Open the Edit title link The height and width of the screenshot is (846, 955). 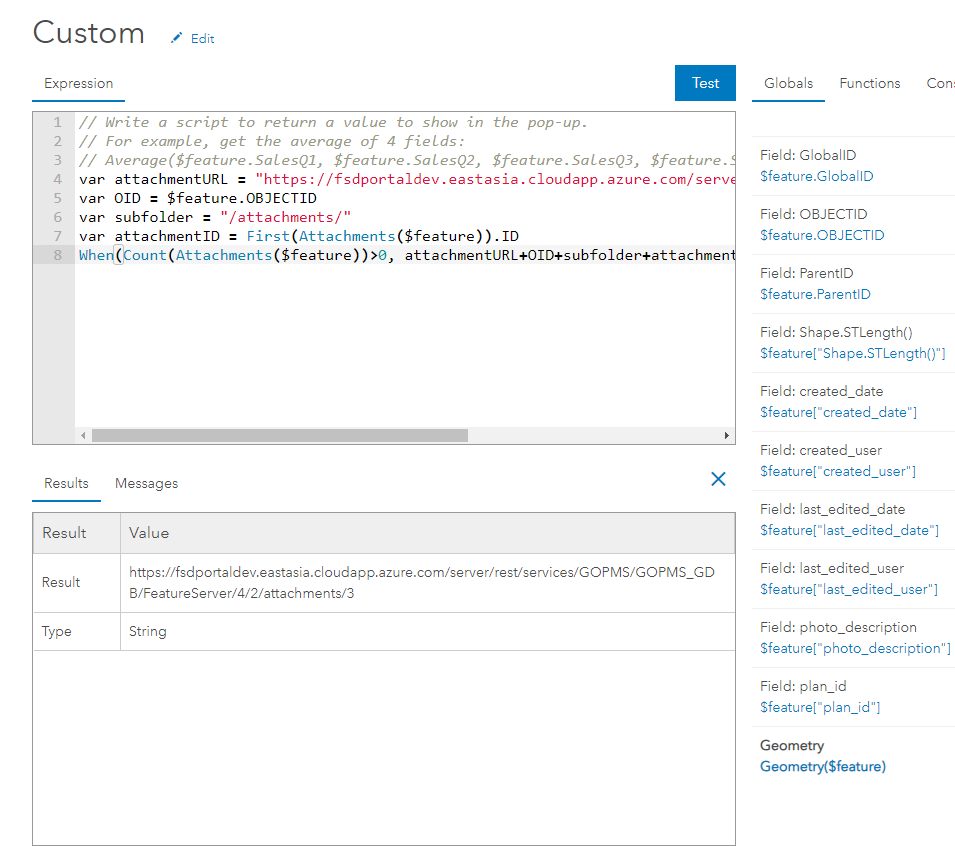pos(202,38)
